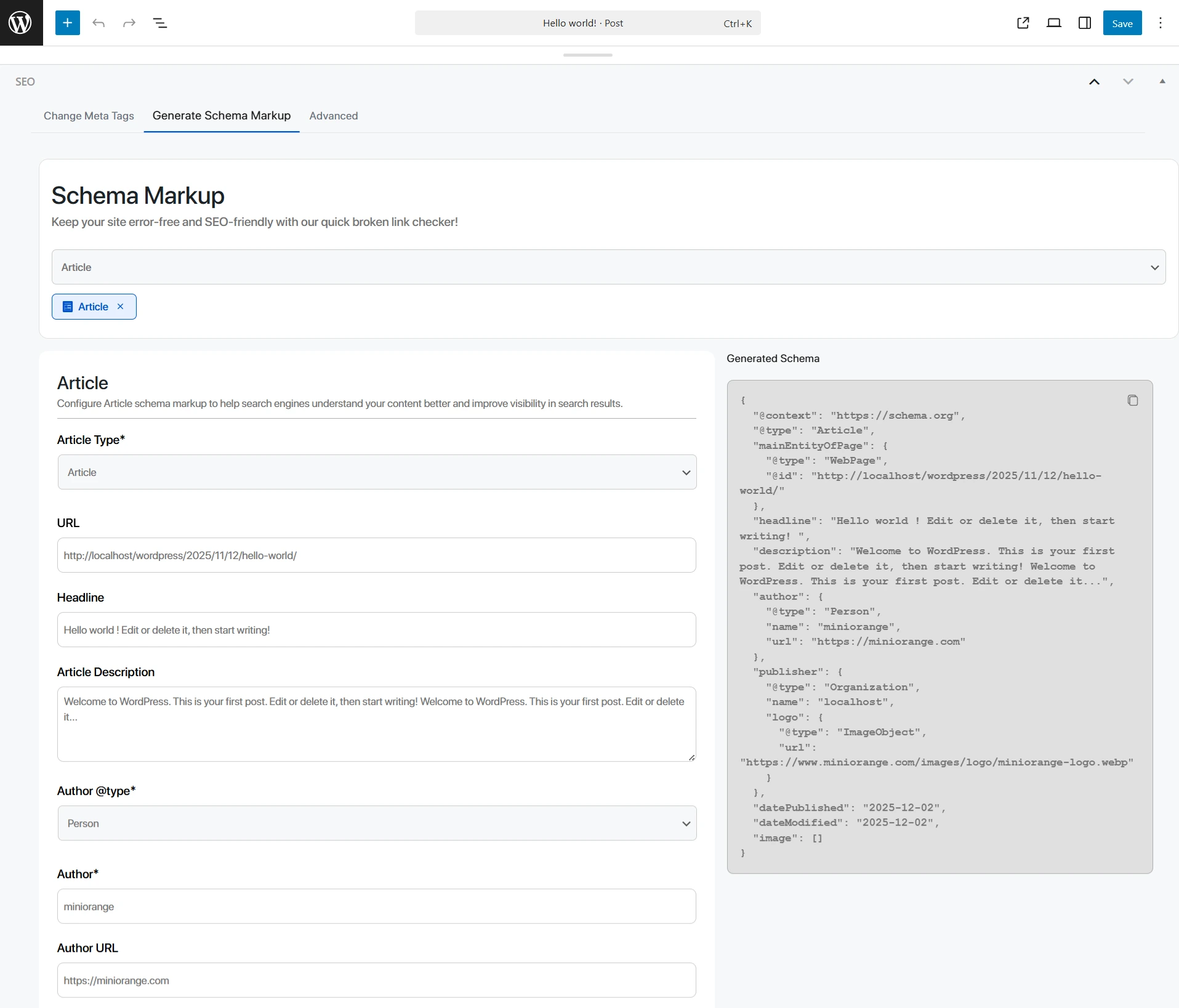1179x1008 pixels.
Task: Open the block inserter plus icon
Action: click(x=67, y=23)
